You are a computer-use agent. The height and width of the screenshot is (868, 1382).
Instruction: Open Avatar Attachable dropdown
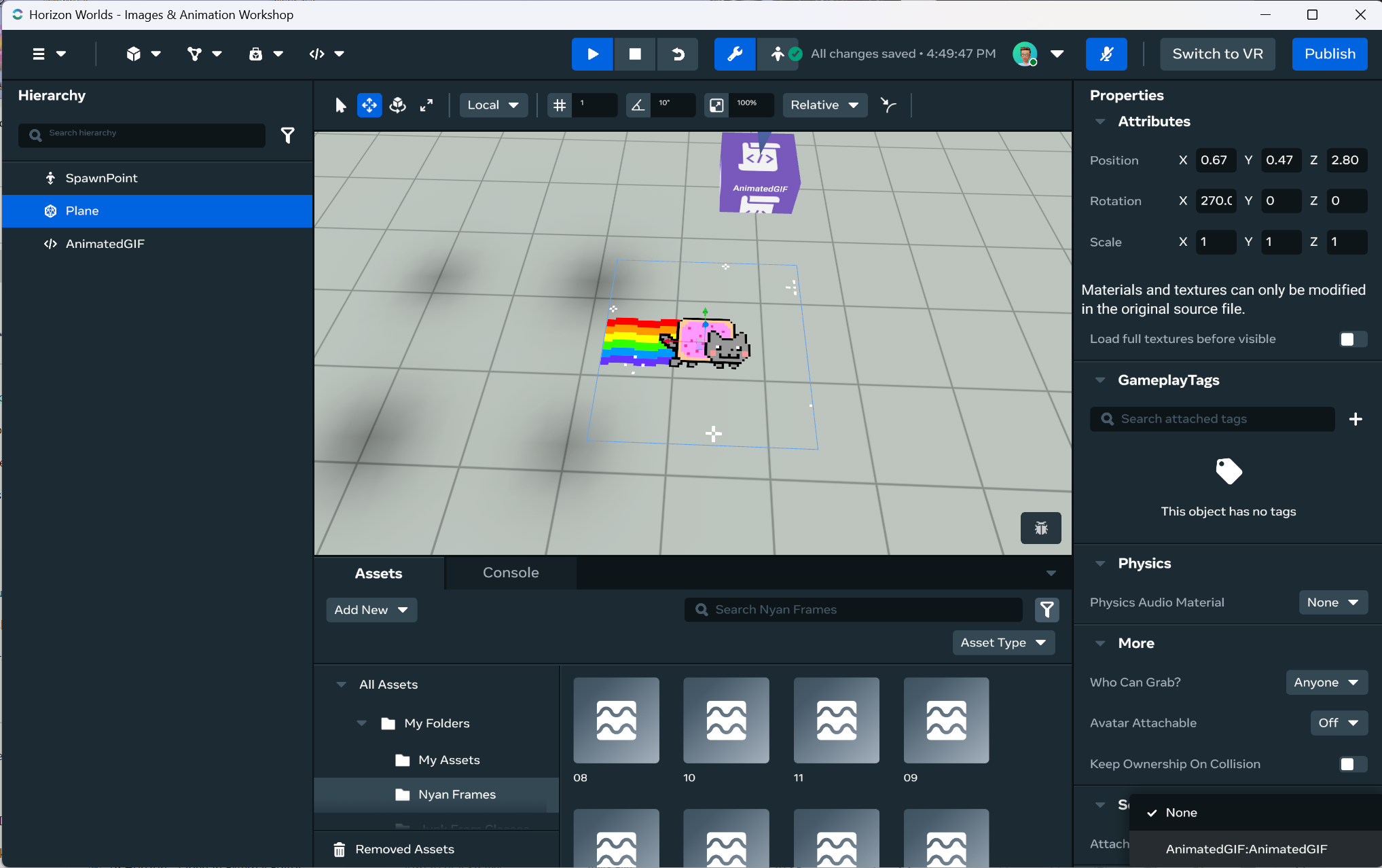click(1339, 723)
